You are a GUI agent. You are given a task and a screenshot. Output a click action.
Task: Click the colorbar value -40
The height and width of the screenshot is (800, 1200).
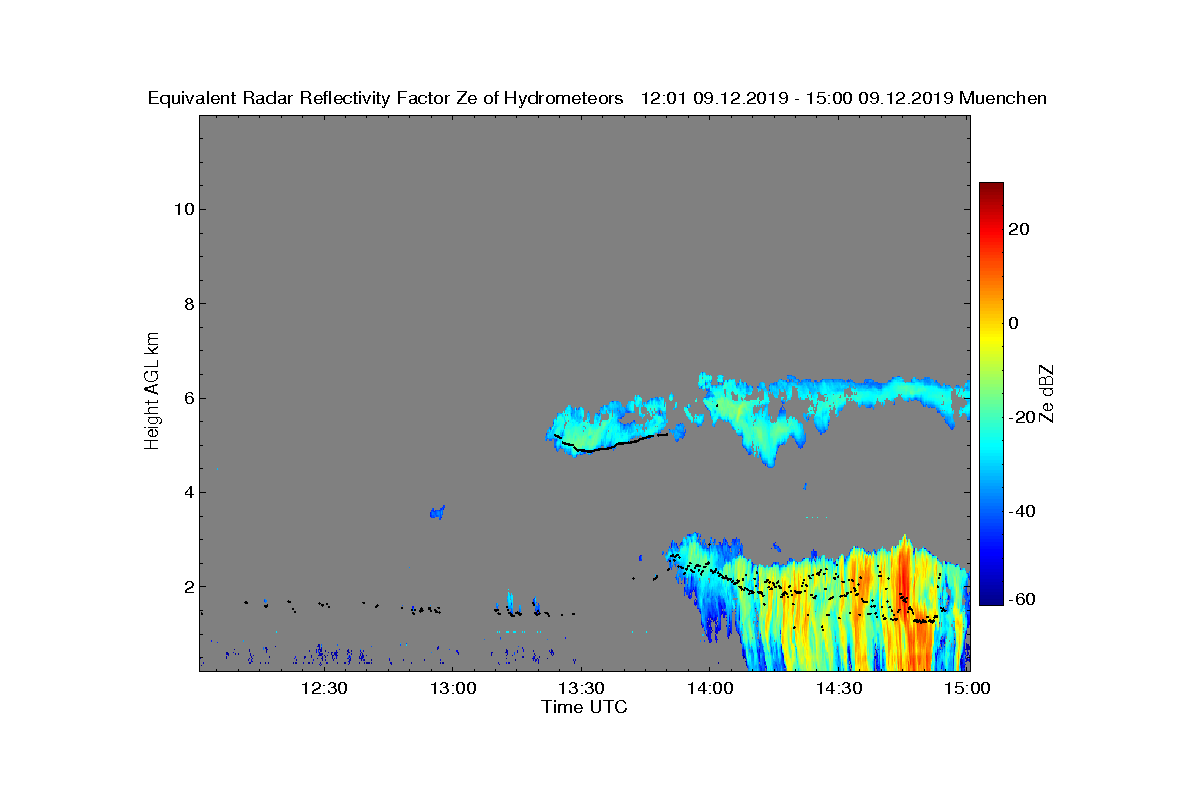1020,511
